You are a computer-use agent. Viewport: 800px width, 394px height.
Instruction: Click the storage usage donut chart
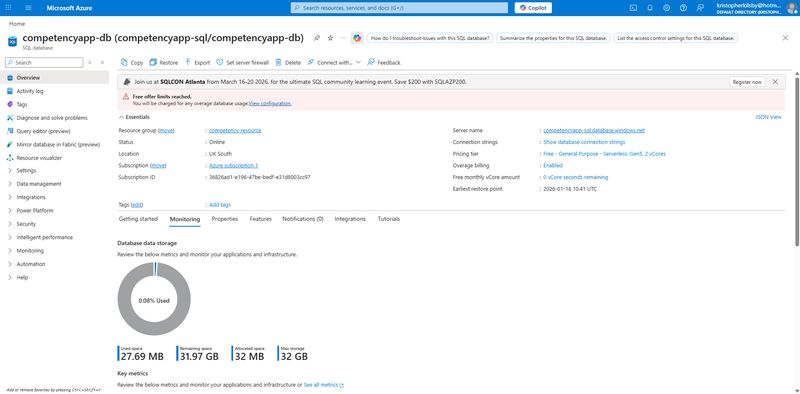tap(154, 299)
